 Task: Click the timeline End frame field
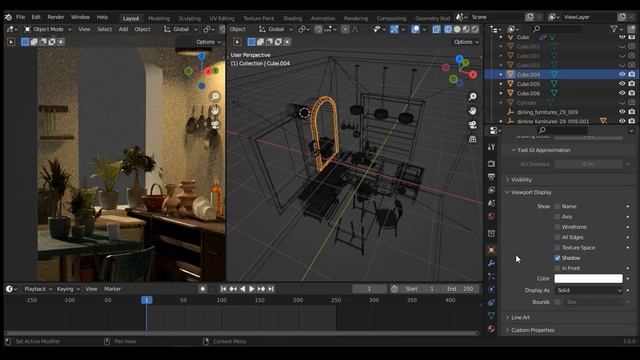click(461, 289)
